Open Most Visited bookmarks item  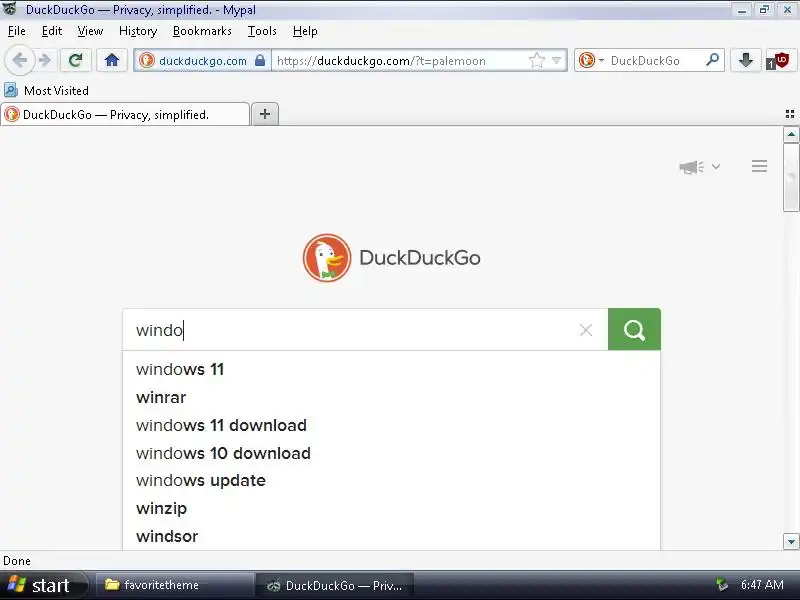(47, 90)
